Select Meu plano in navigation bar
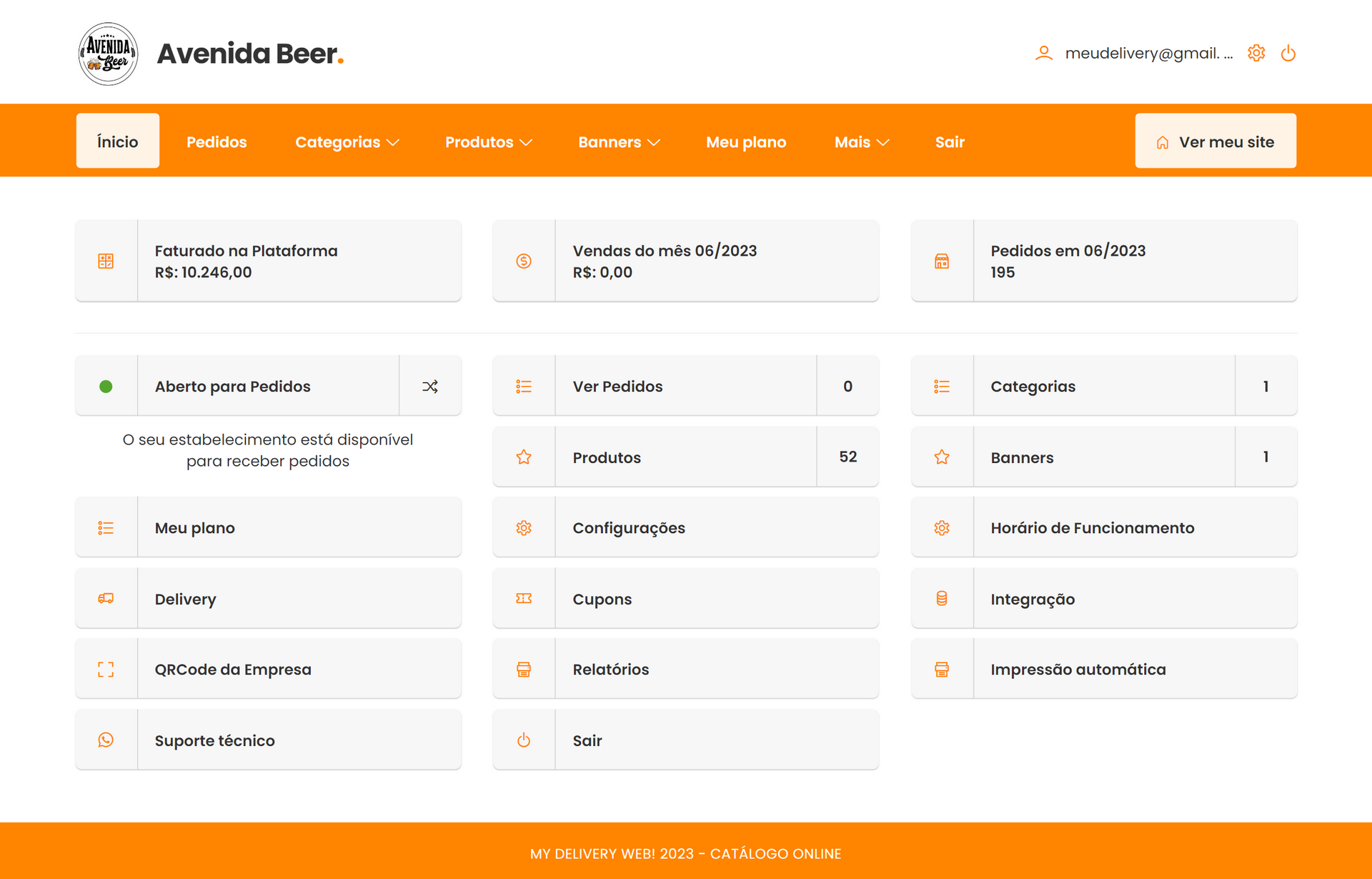 746,142
